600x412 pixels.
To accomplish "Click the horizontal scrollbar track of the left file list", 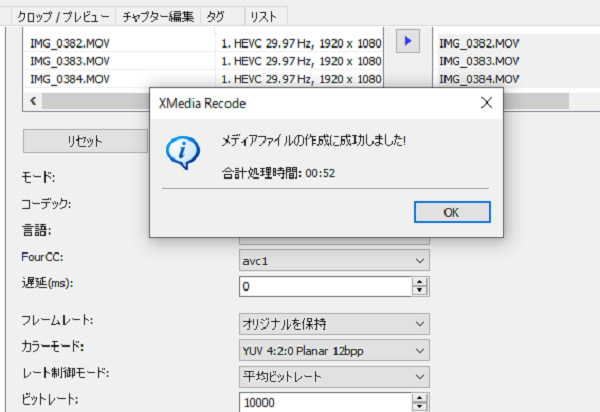I will click(x=96, y=101).
